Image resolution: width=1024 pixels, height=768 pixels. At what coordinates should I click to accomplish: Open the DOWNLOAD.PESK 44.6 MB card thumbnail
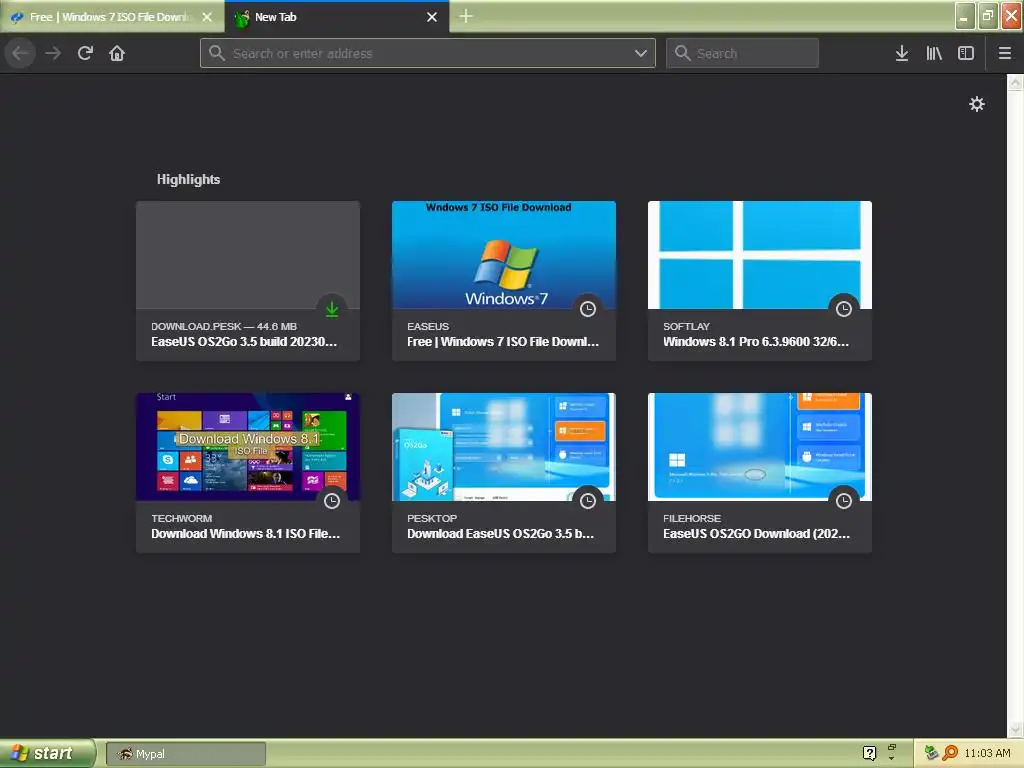click(248, 255)
